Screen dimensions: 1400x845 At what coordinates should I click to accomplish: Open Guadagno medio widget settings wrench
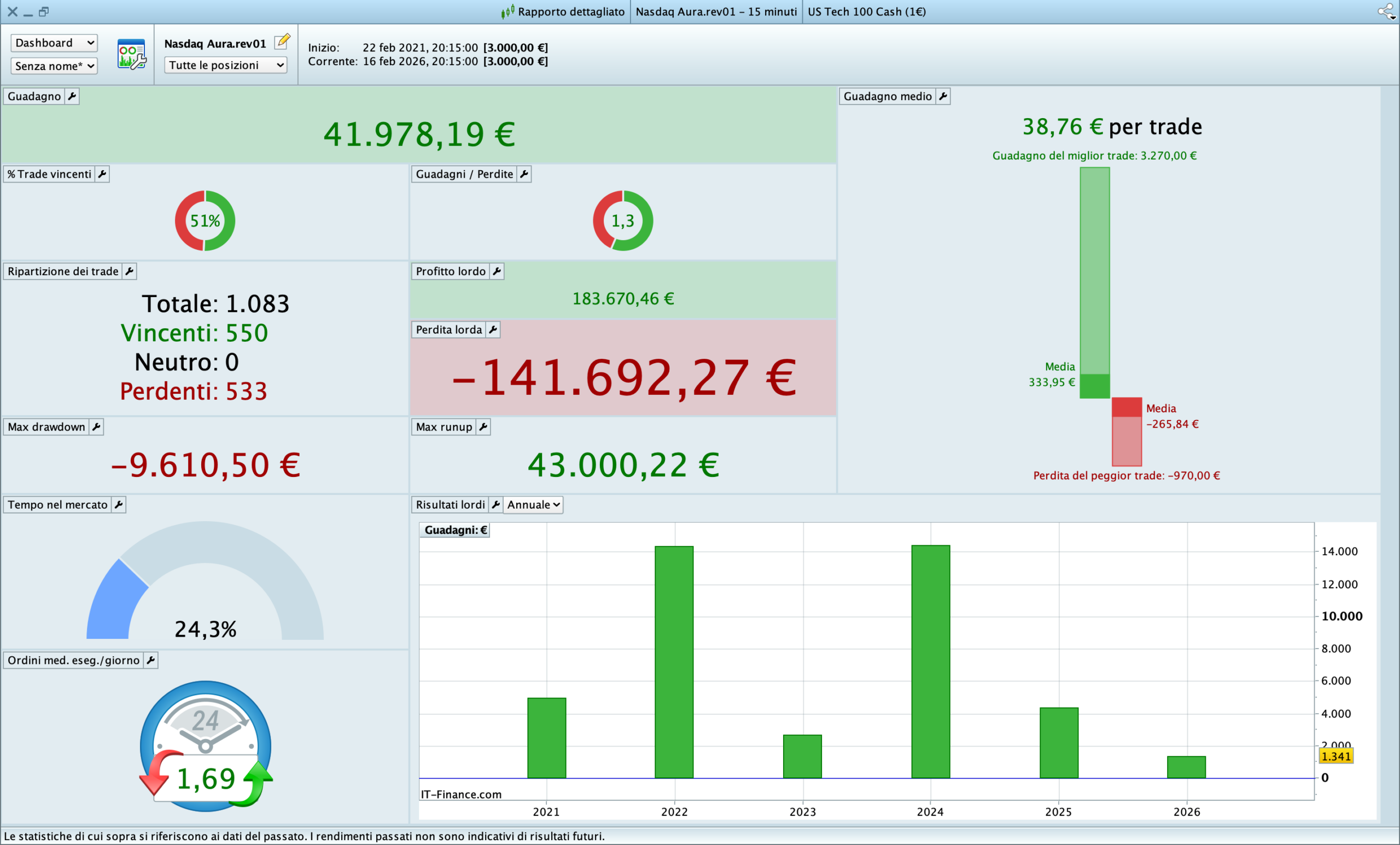(943, 96)
